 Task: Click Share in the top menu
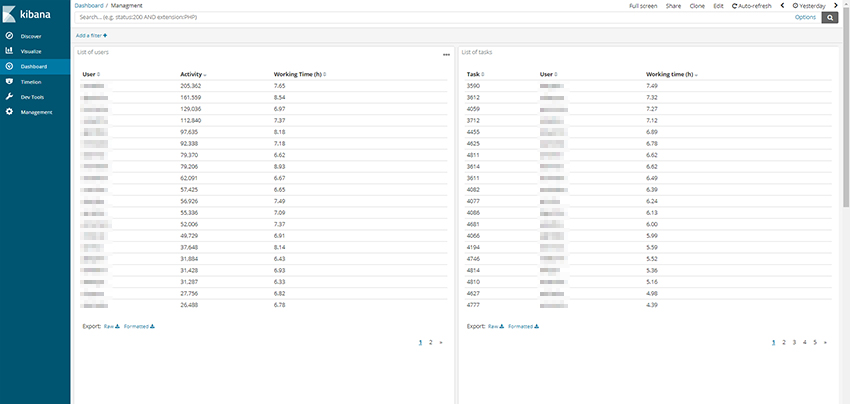pos(673,6)
